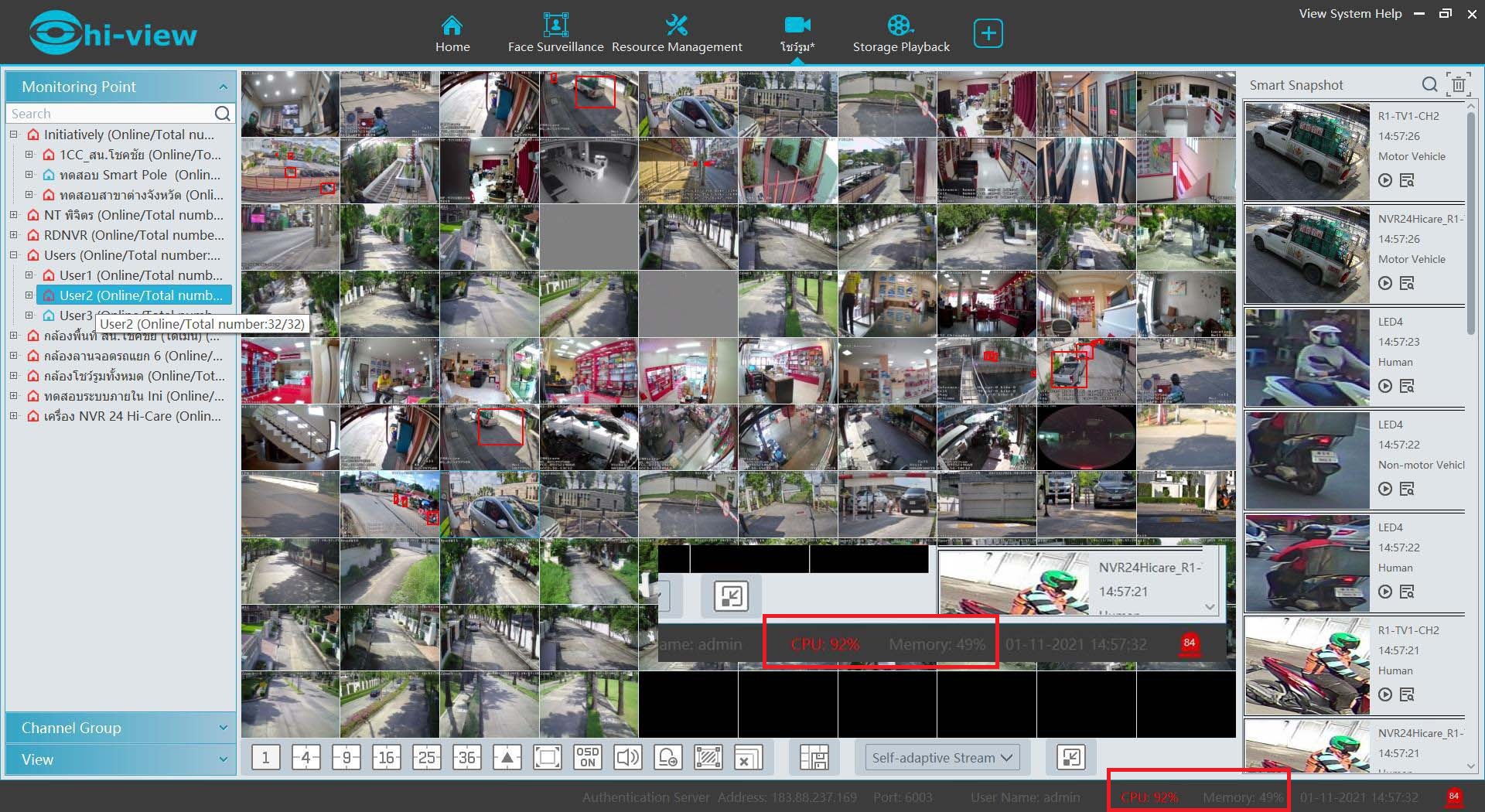Open the Self-adaptive Stream dropdown

point(941,758)
